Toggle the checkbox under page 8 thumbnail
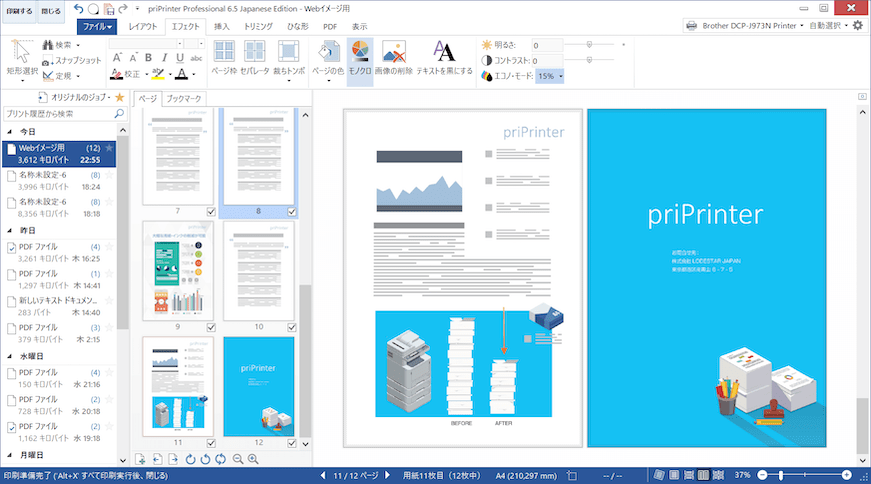Image resolution: width=871 pixels, height=484 pixels. point(292,211)
